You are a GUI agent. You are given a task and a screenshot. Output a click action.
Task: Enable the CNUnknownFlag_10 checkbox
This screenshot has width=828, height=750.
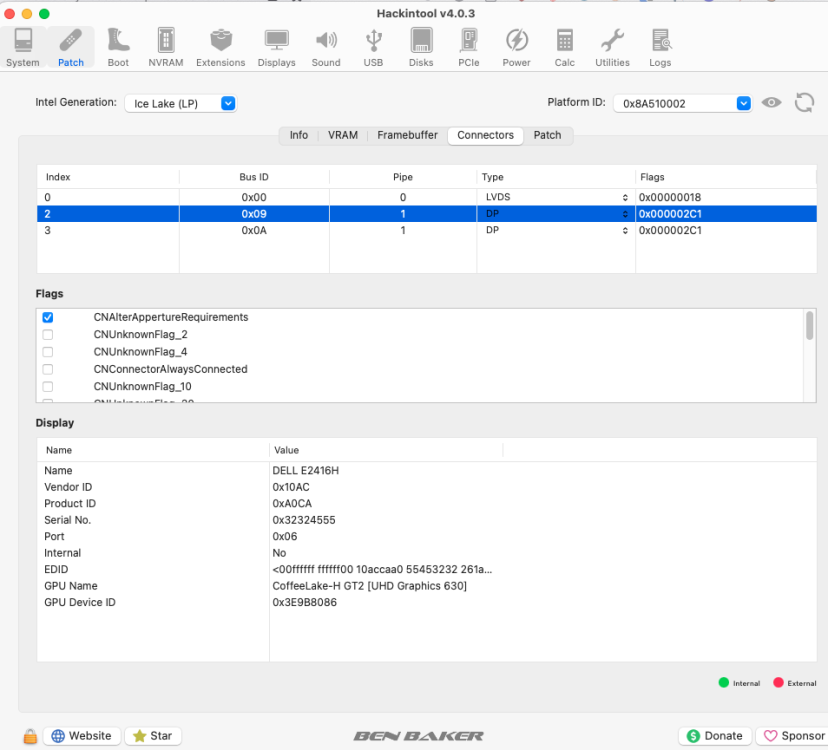point(48,387)
